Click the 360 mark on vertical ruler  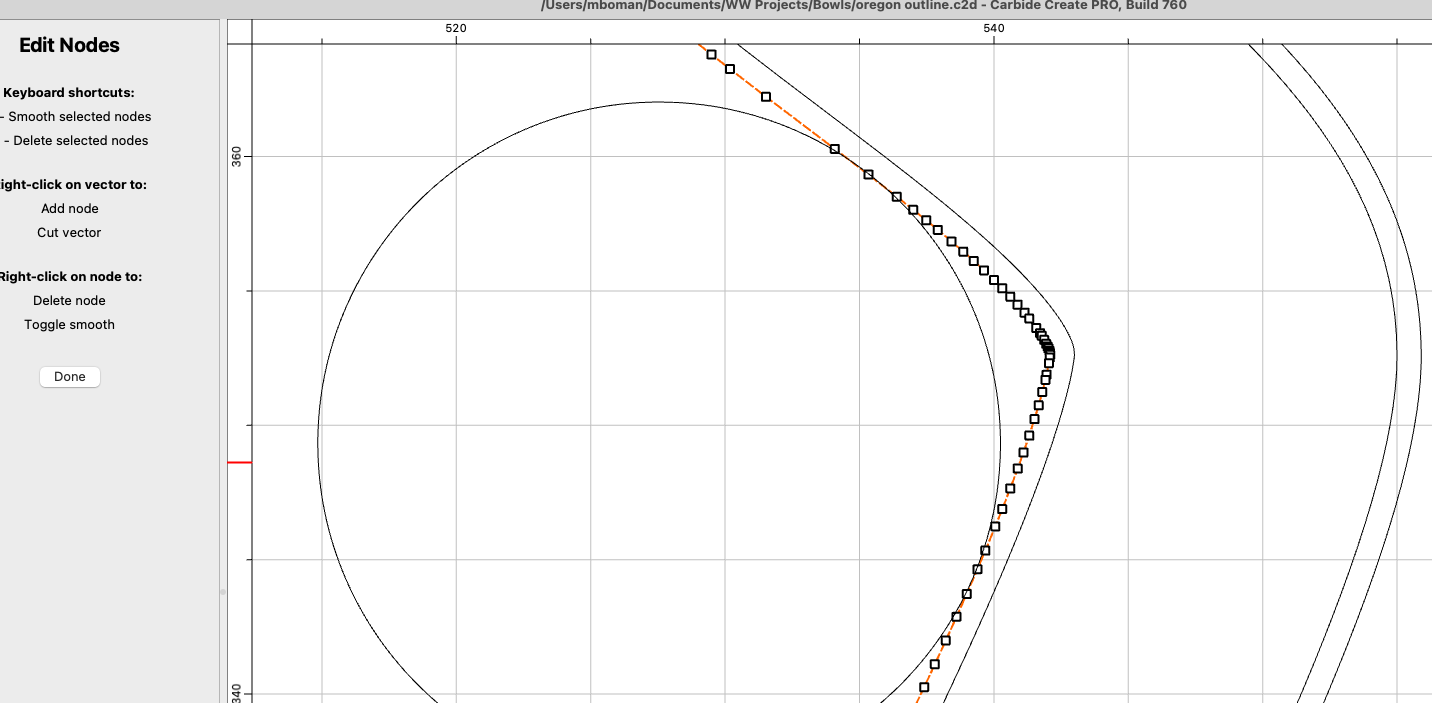[237, 156]
